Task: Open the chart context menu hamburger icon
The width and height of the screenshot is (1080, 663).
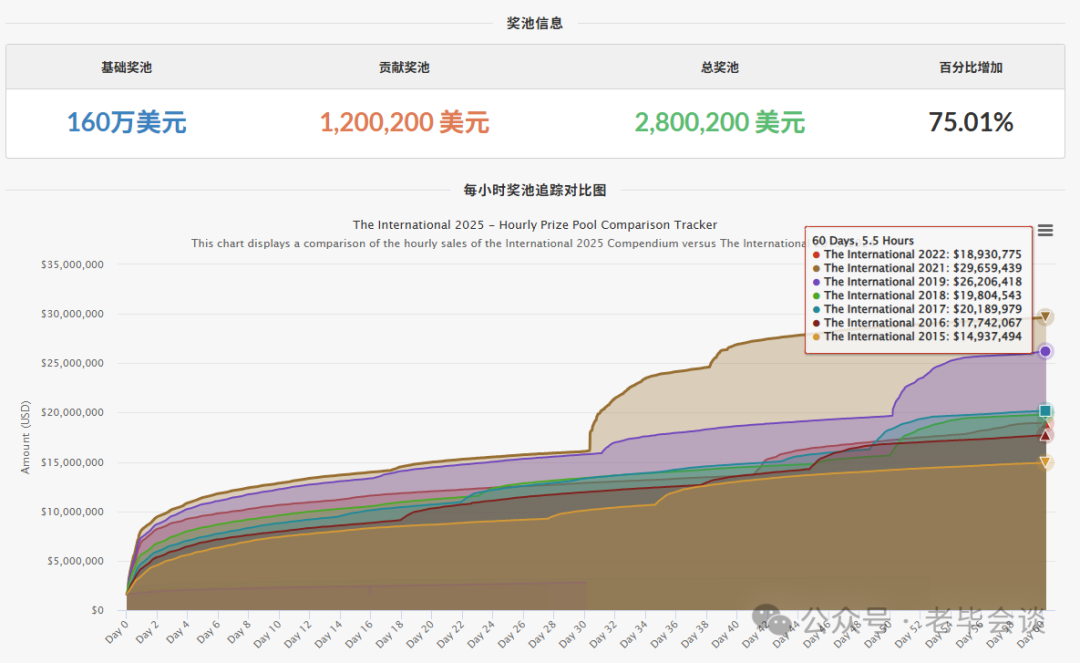Action: pyautogui.click(x=1045, y=231)
